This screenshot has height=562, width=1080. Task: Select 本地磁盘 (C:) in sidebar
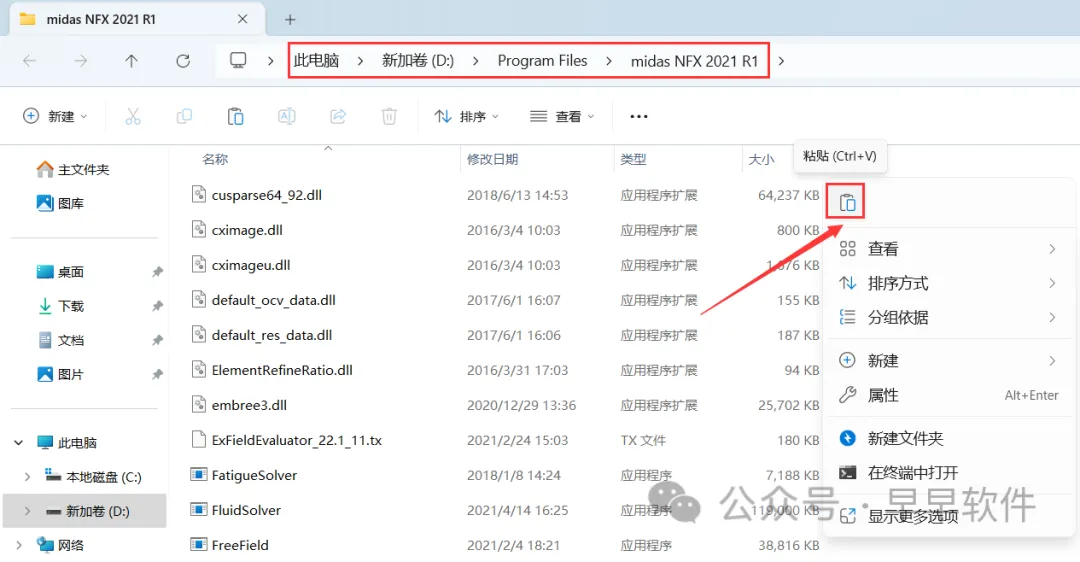click(x=93, y=477)
